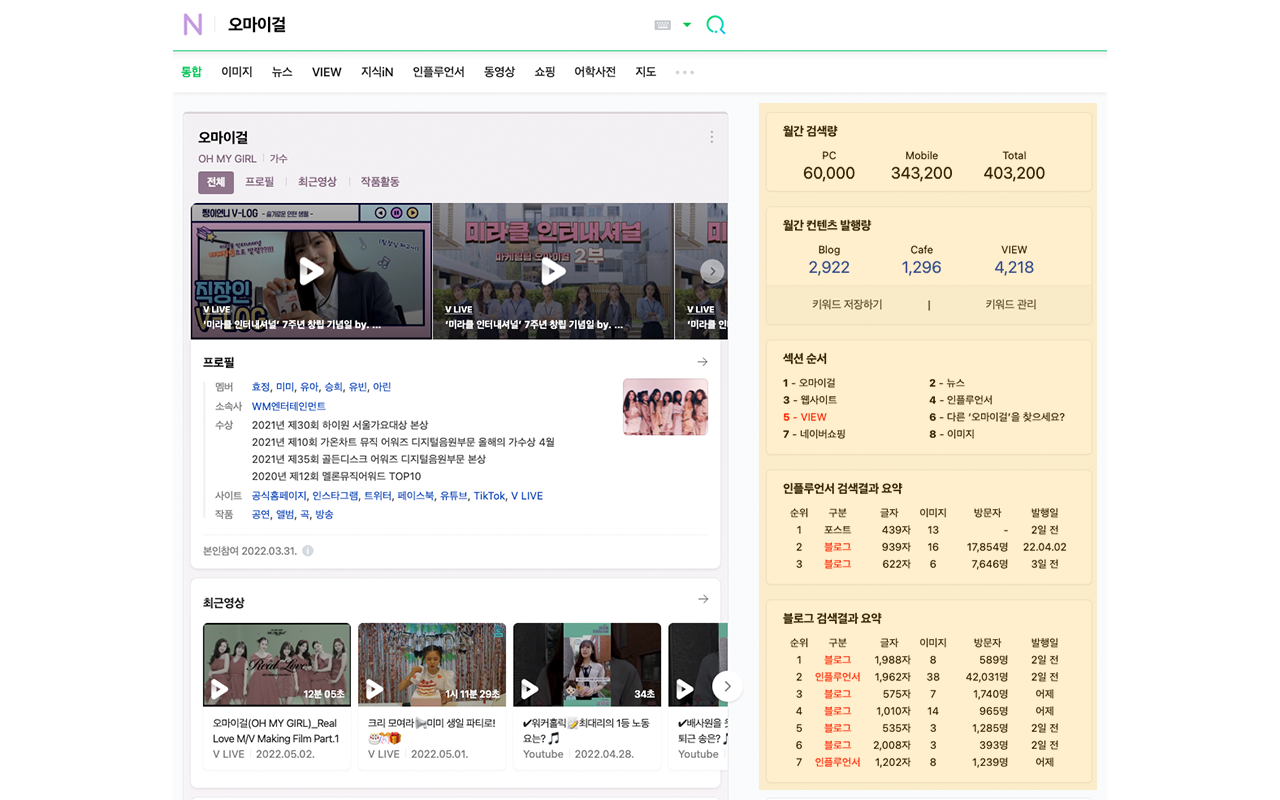Screen dimensions: 1280x800
Task: Click the info icon beside 본인참여 2022.03.31
Action: [307, 550]
